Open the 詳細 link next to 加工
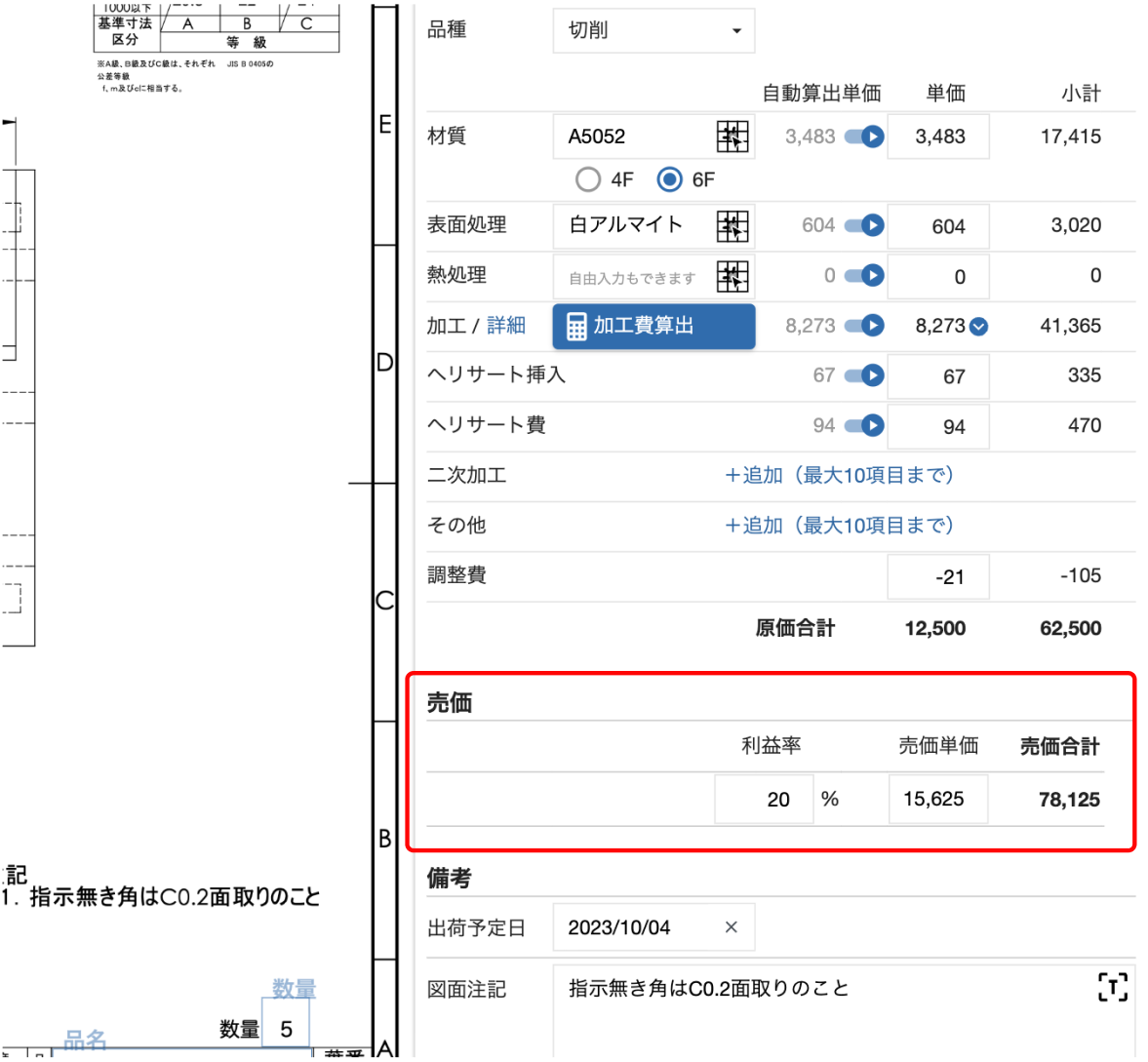Image resolution: width=1148 pixels, height=1062 pixels. pos(506,326)
